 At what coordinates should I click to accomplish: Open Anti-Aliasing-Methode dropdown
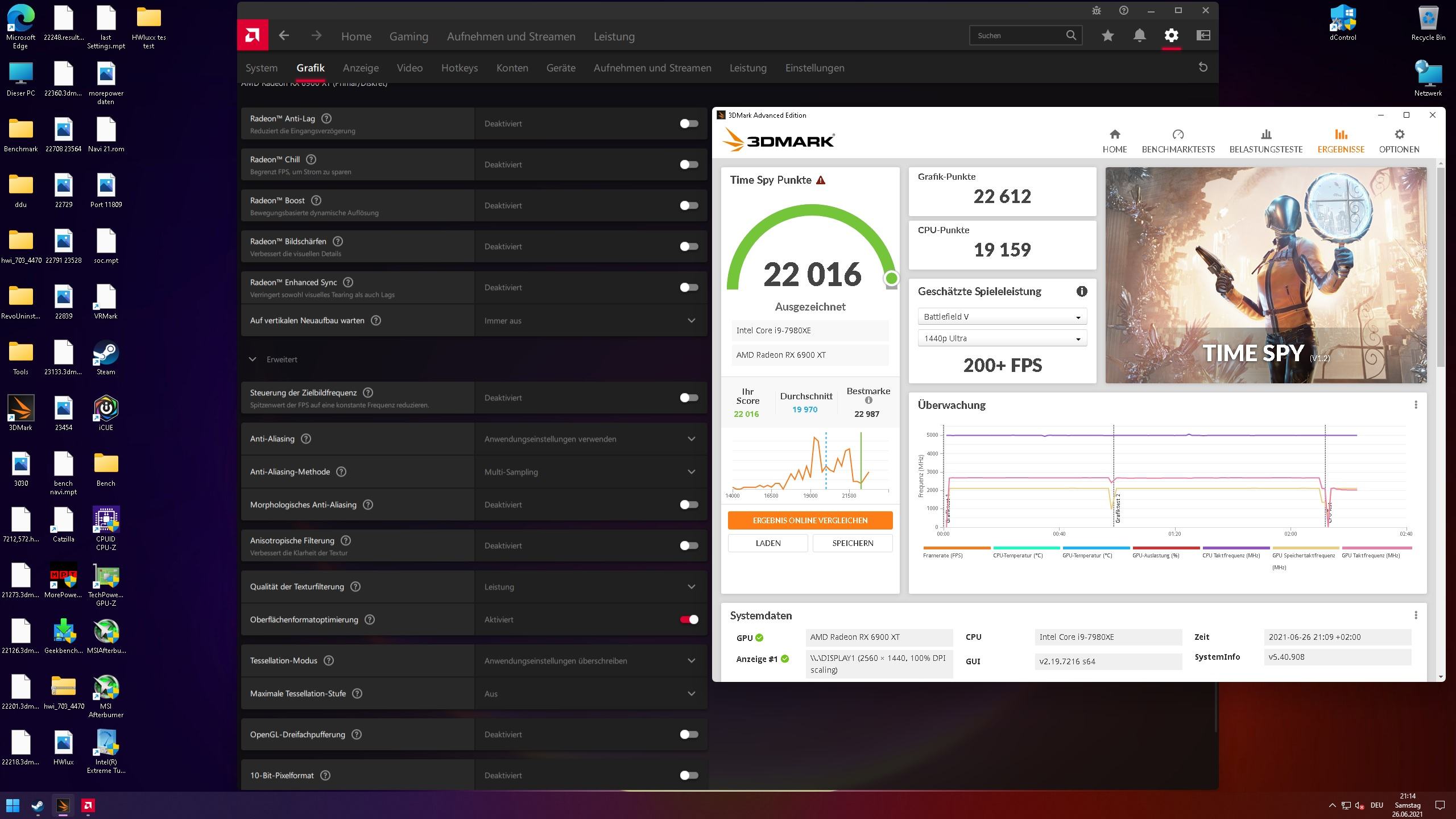coord(591,472)
